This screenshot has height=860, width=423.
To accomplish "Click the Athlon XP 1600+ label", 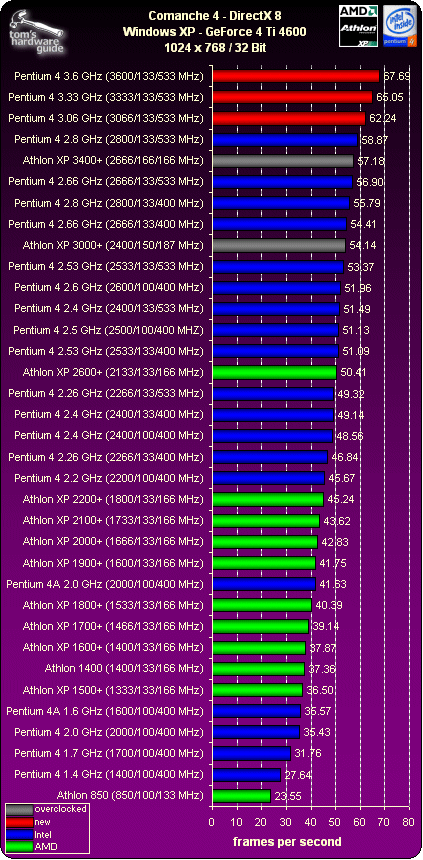I will click(114, 647).
